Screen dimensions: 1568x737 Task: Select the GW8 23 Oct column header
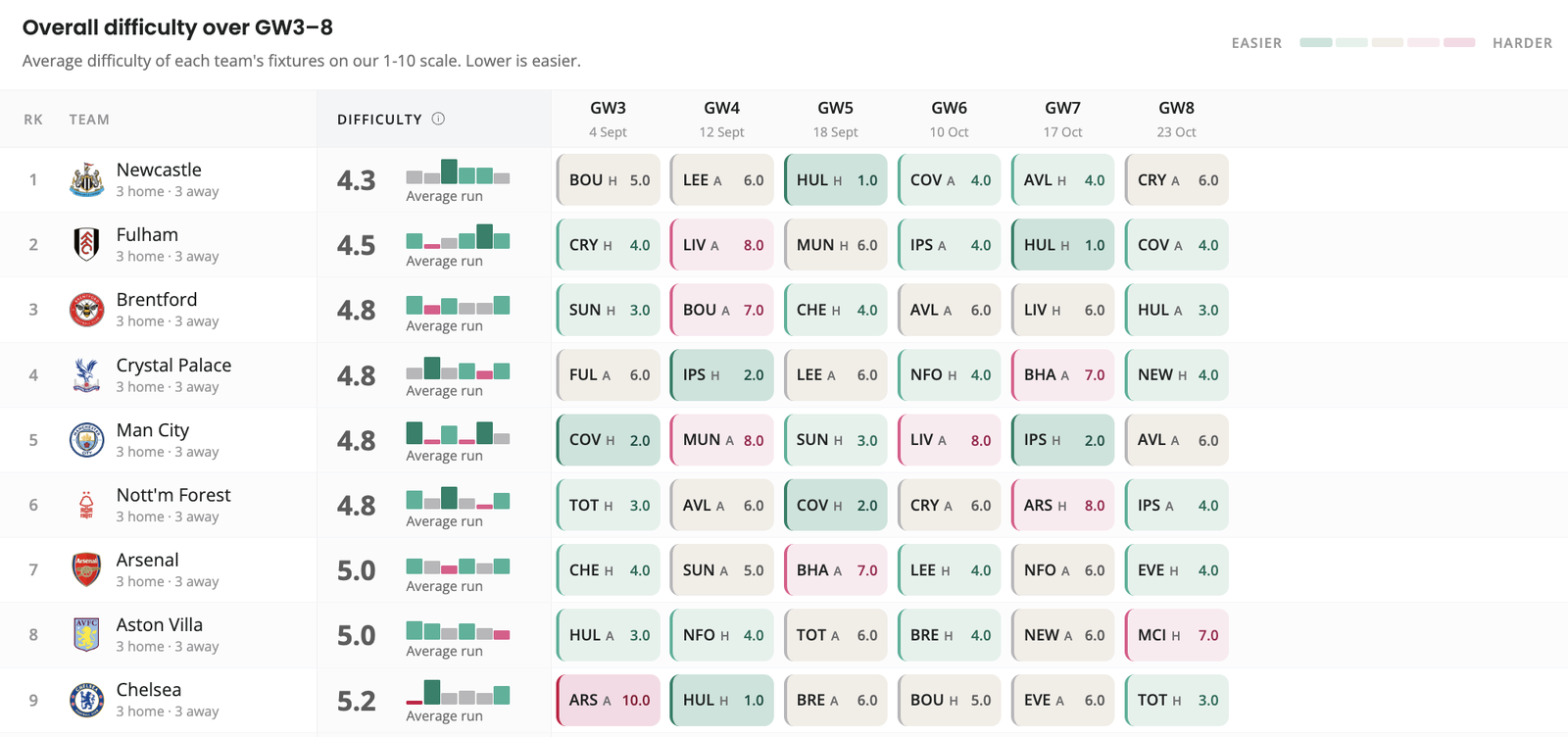coord(1176,119)
